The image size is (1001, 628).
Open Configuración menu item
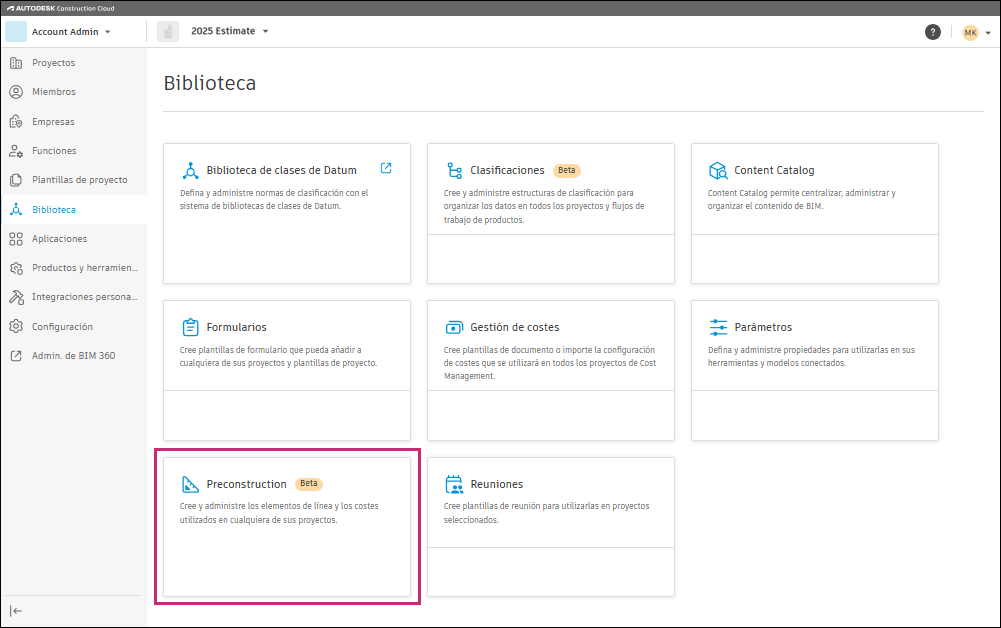tap(63, 326)
